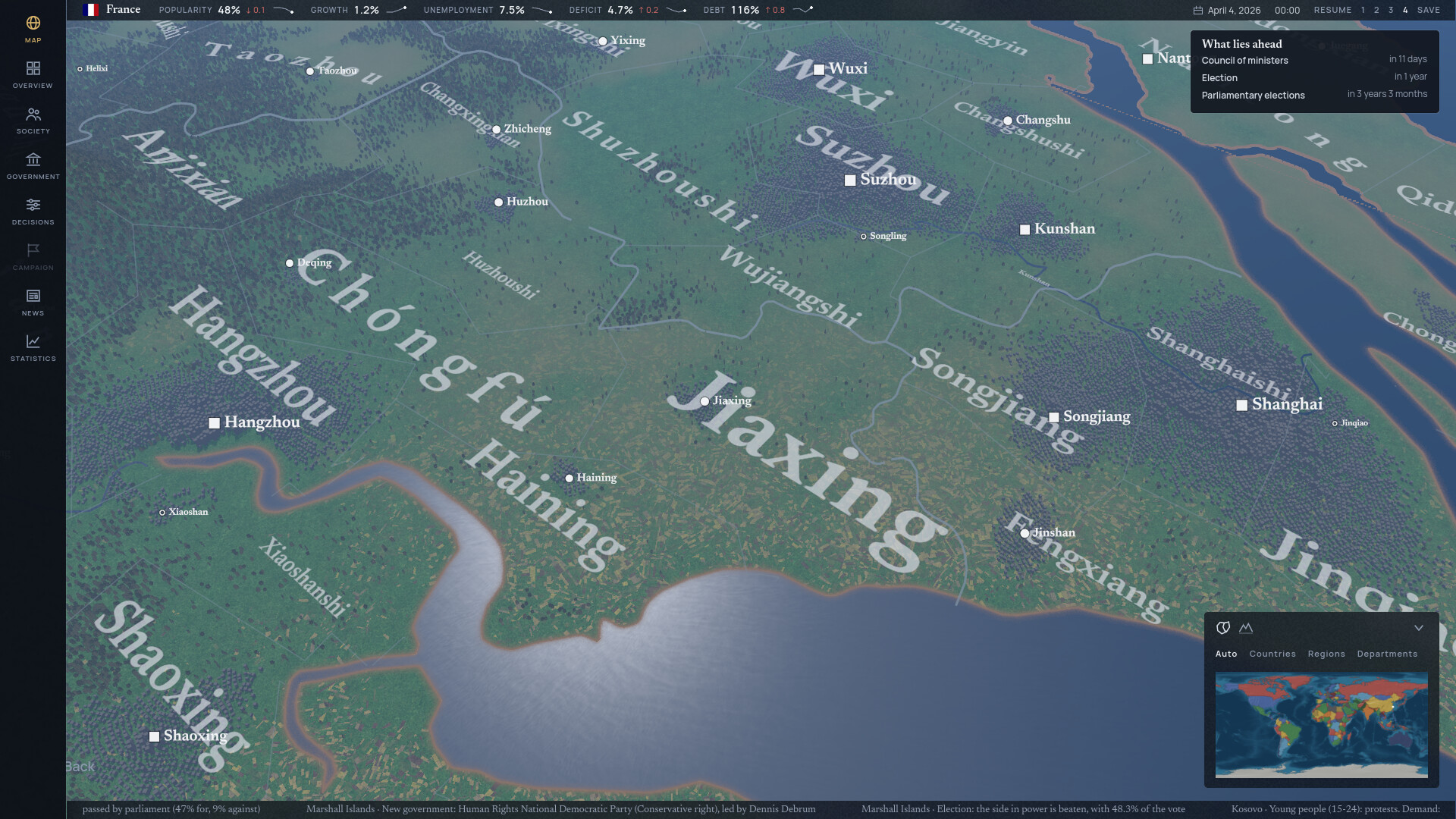Select the Wuxi city marker
Viewport: 1456px width, 819px height.
point(819,70)
